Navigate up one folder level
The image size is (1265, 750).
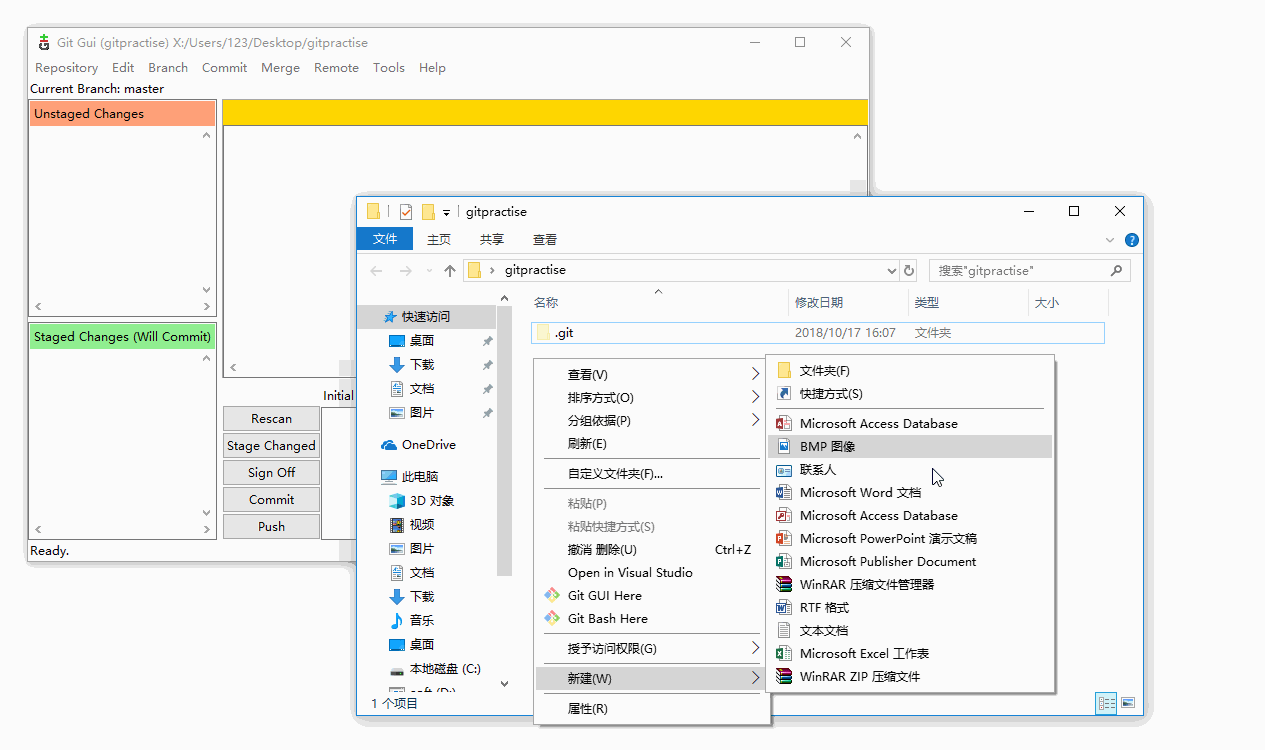coord(449,270)
